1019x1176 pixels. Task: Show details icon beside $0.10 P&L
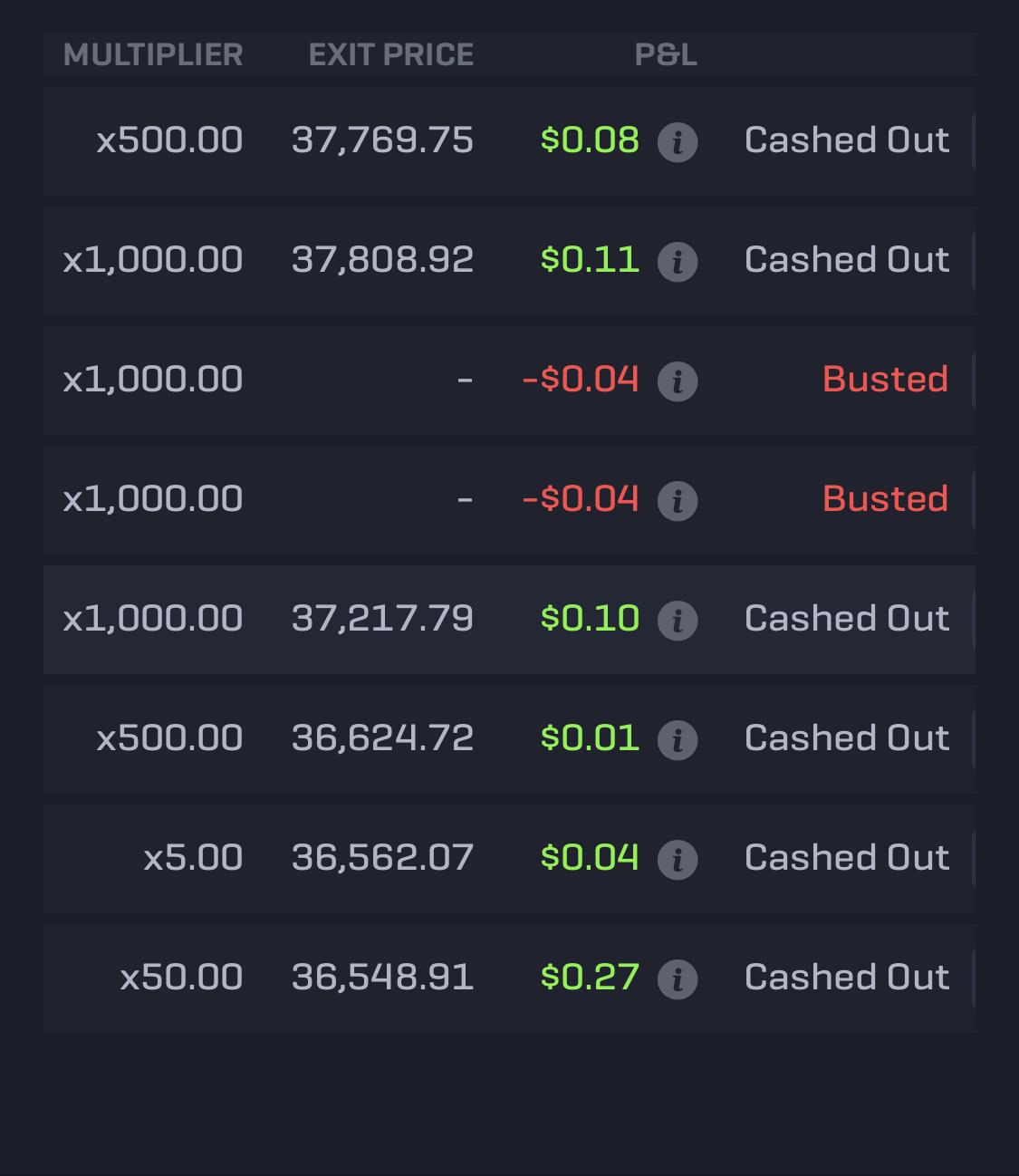pyautogui.click(x=678, y=621)
